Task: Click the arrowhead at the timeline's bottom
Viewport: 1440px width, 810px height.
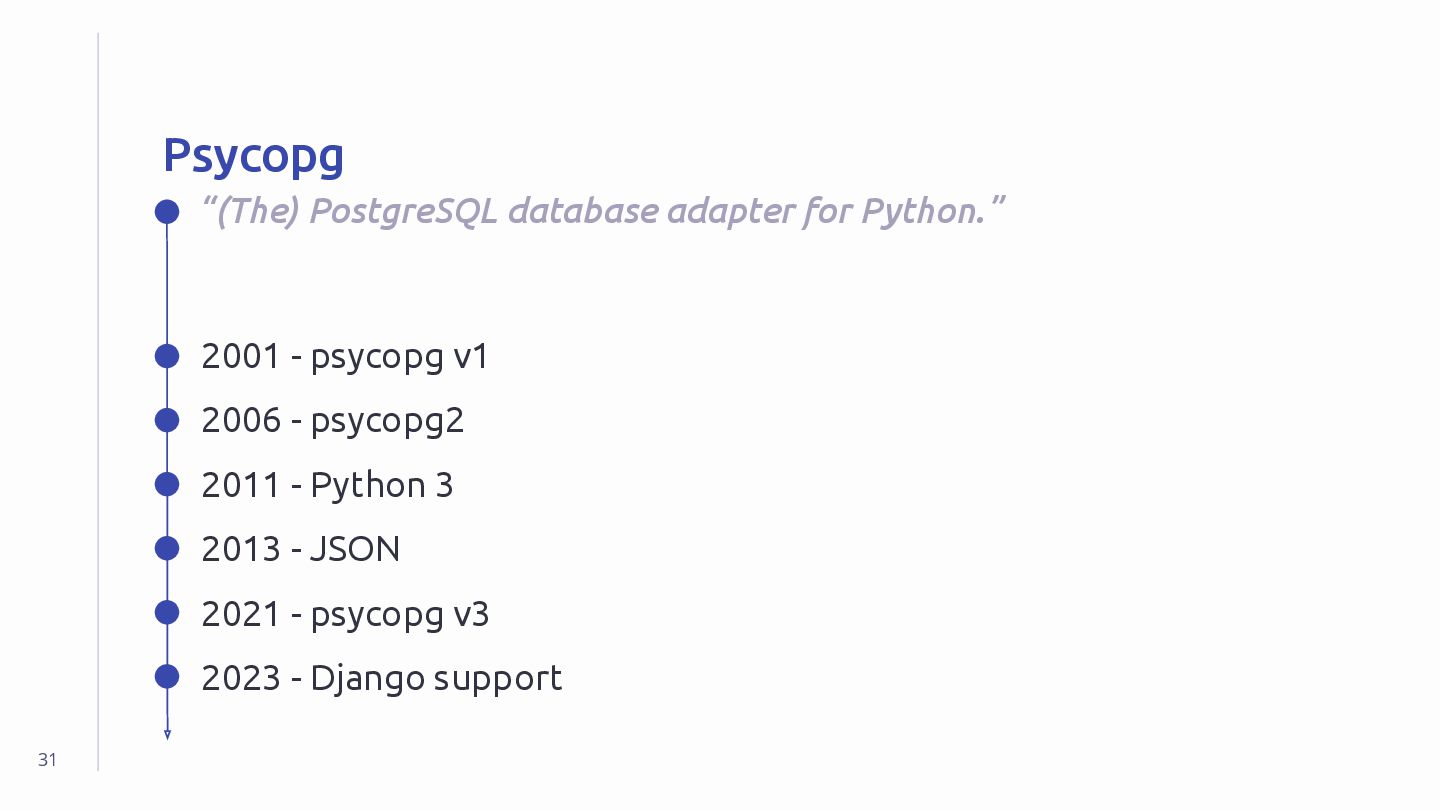Action: [167, 735]
